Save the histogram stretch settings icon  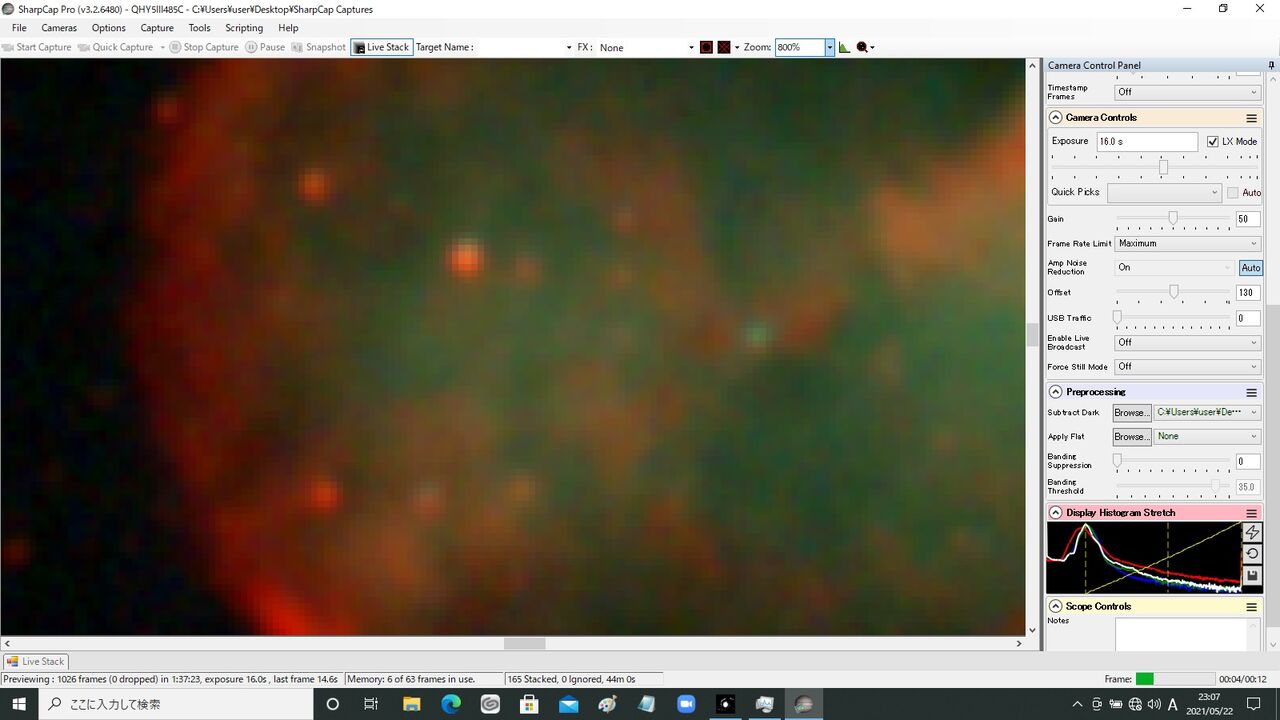pyautogui.click(x=1251, y=576)
